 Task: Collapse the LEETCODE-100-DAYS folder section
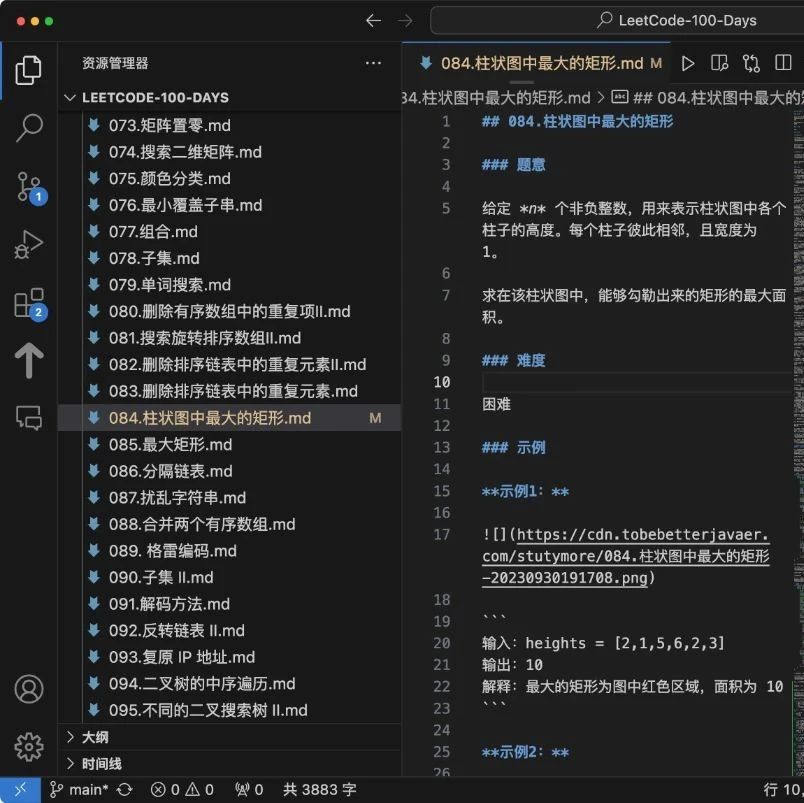[x=230, y=97]
